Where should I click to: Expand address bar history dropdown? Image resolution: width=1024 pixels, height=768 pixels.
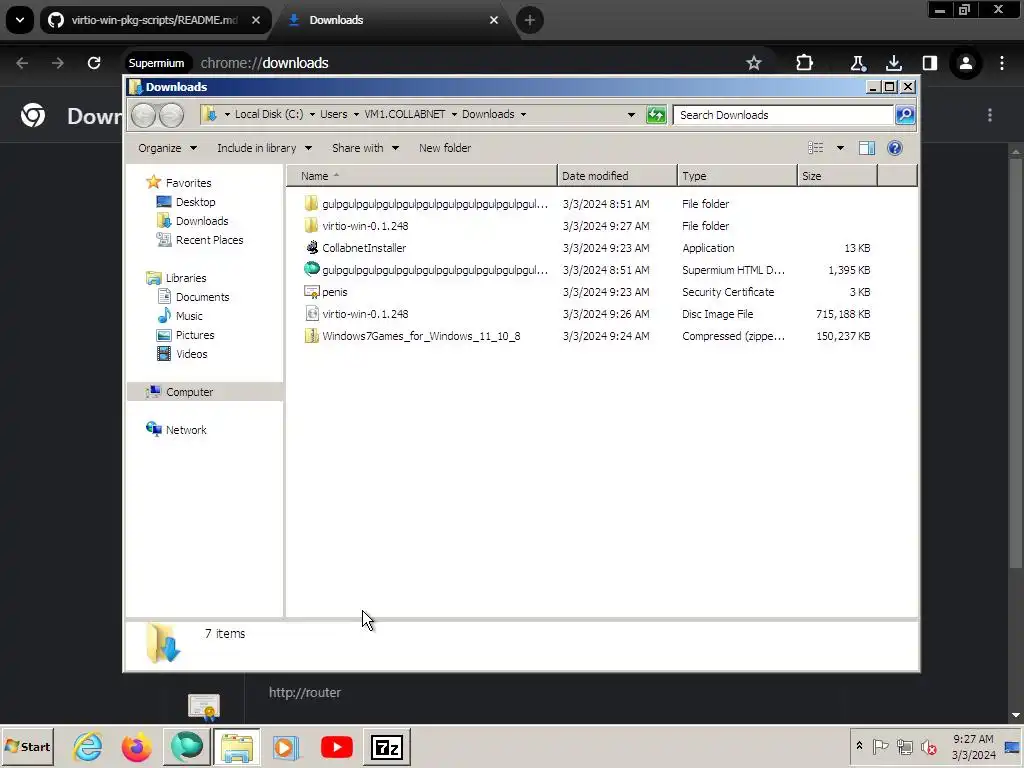click(x=631, y=115)
